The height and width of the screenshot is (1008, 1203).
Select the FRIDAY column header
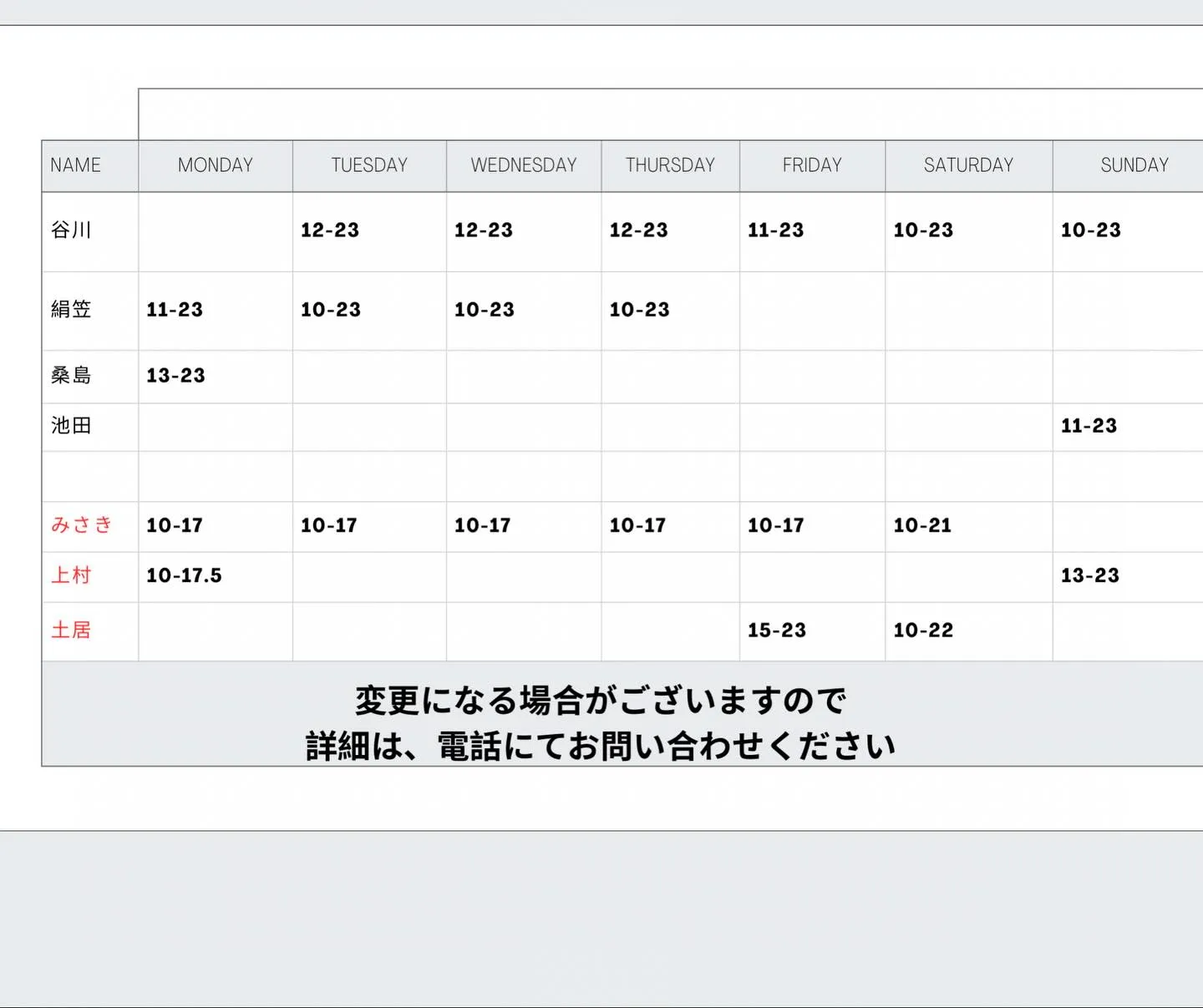[x=811, y=165]
